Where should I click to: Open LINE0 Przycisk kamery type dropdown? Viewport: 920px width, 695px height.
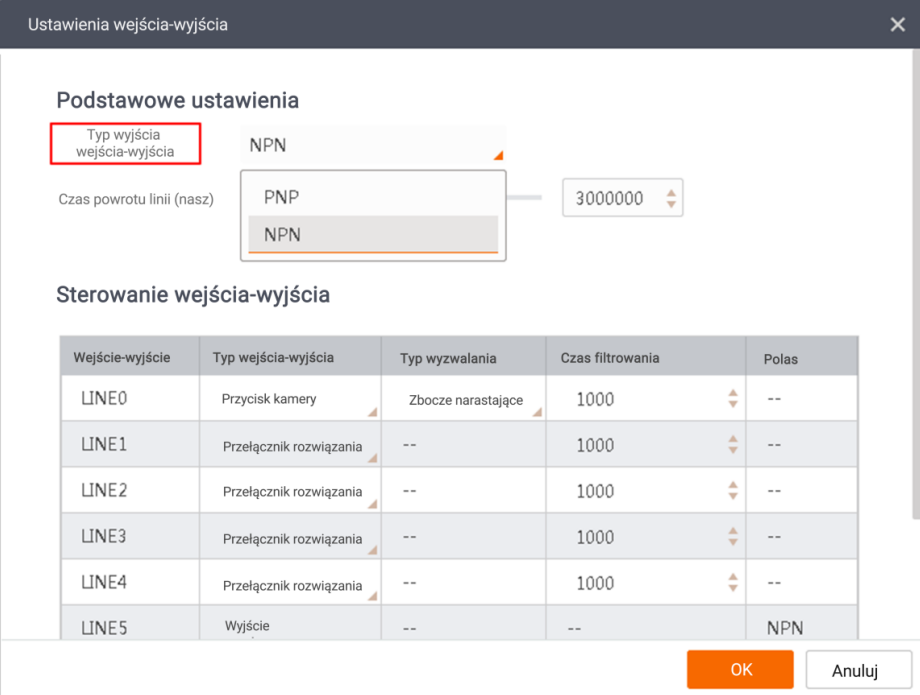[x=290, y=399]
